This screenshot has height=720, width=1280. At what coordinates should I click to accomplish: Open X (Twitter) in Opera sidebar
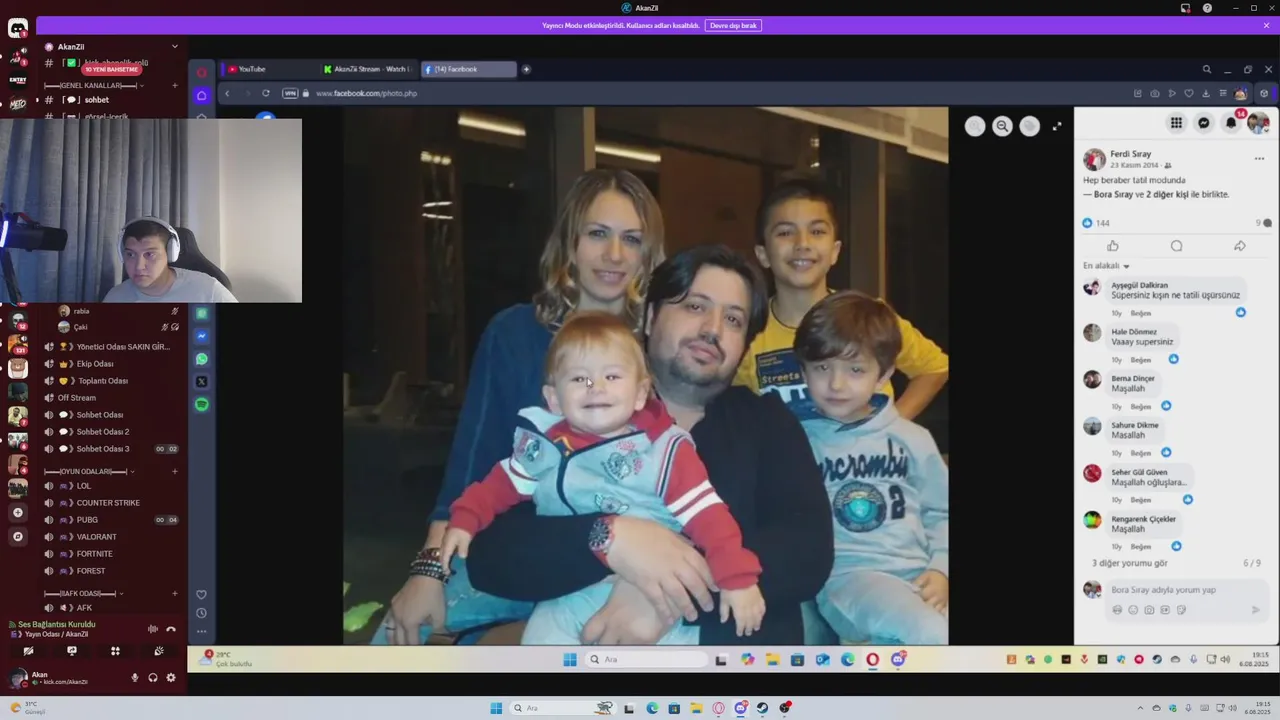point(202,381)
